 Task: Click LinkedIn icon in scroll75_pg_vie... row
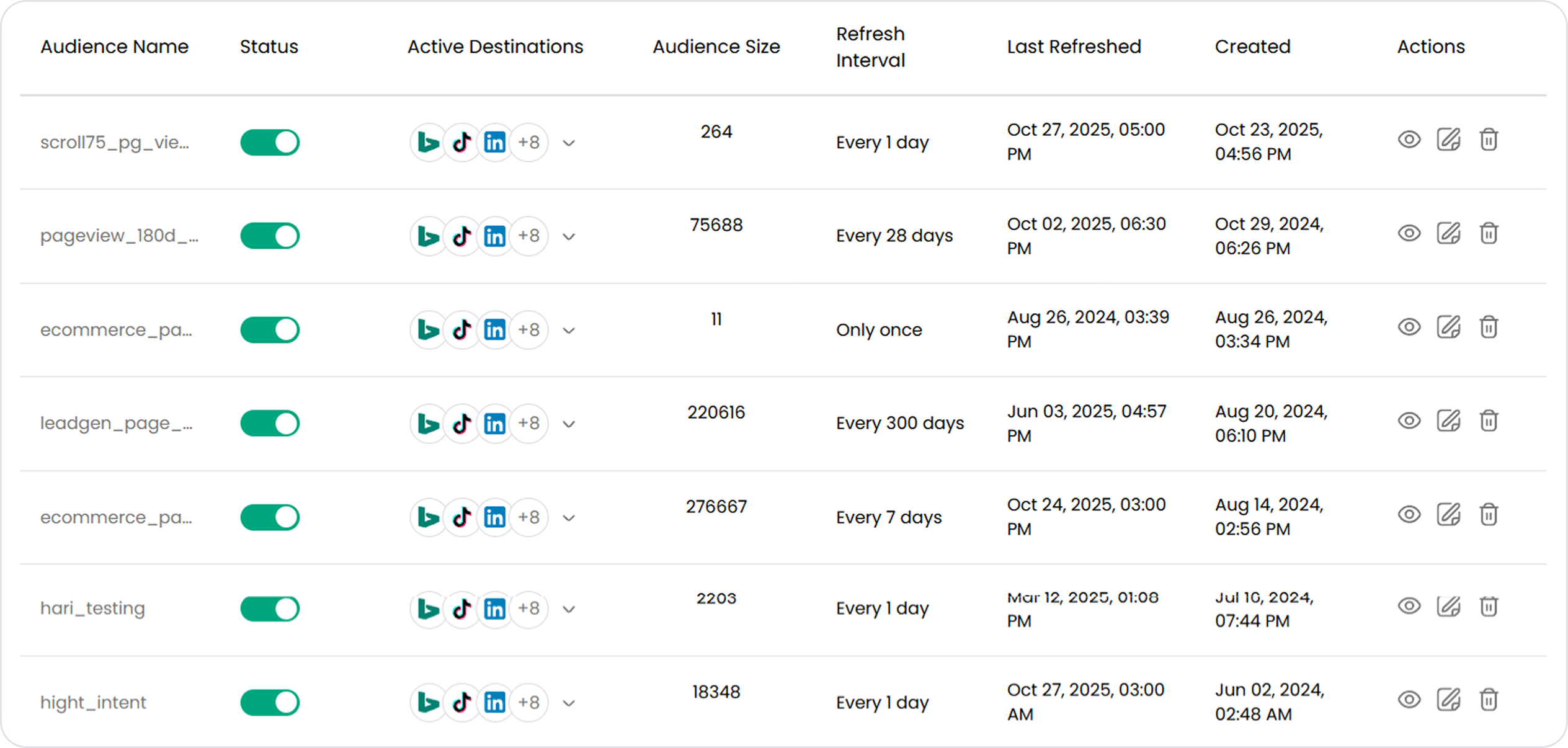(494, 143)
